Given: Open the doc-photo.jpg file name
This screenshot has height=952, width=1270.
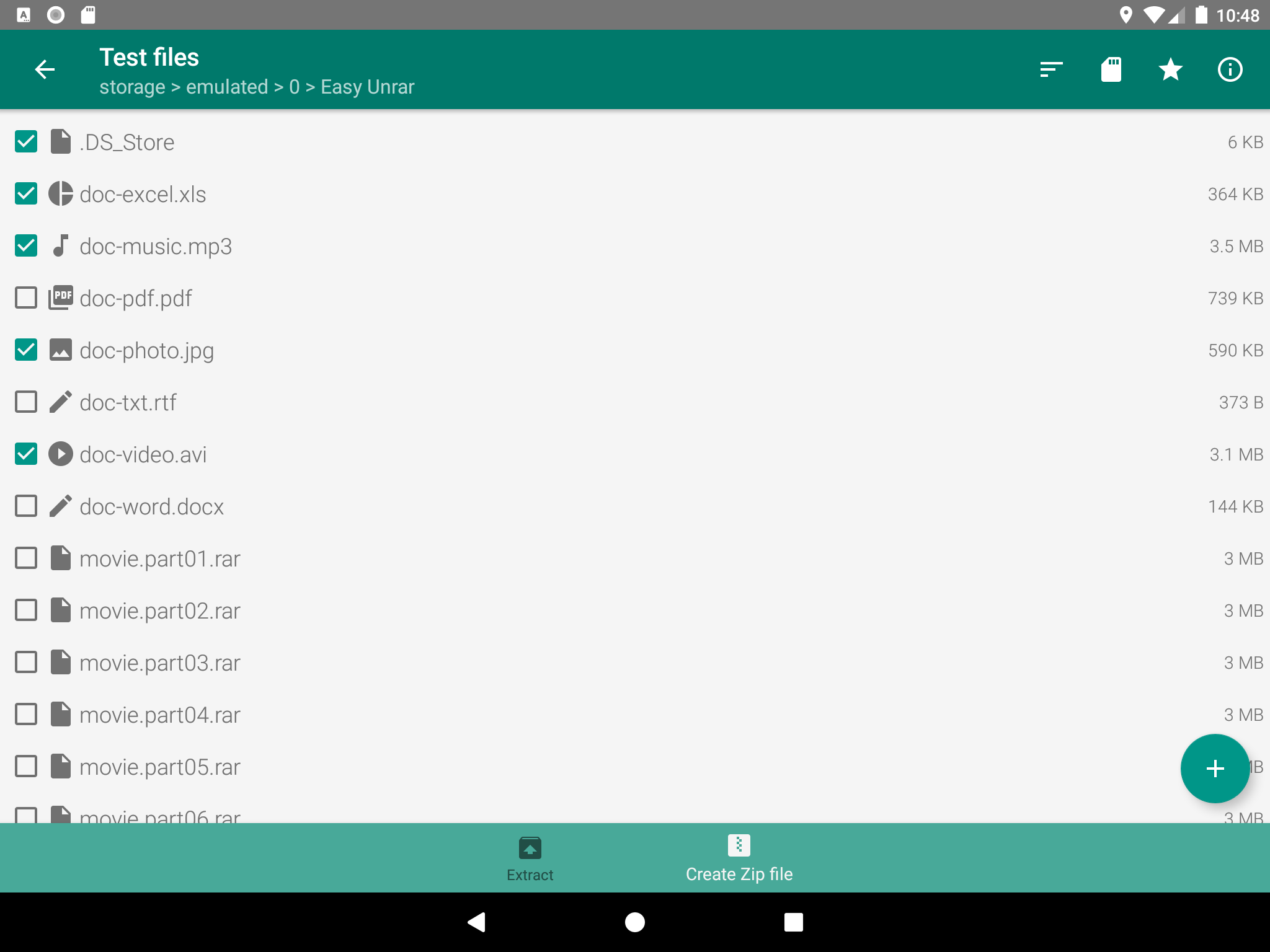Looking at the screenshot, I should point(147,351).
